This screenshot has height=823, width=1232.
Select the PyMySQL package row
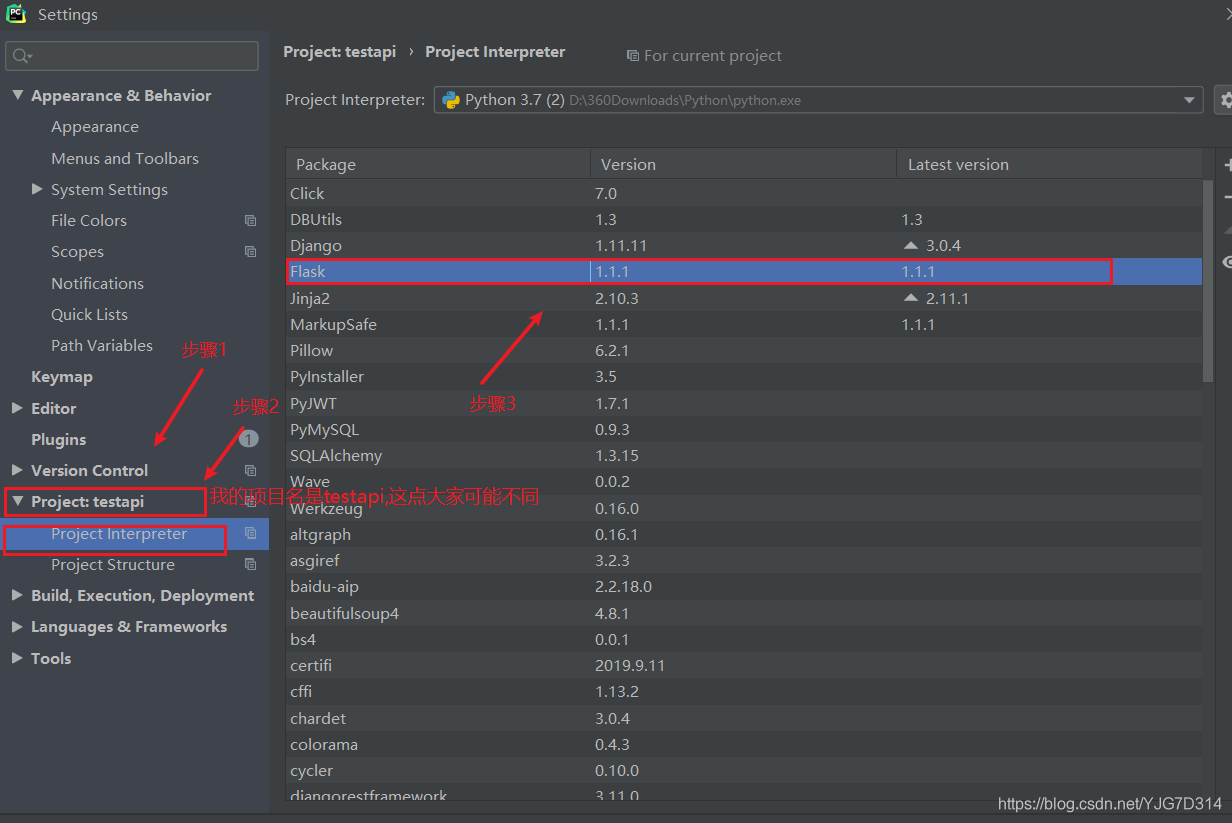click(x=744, y=429)
